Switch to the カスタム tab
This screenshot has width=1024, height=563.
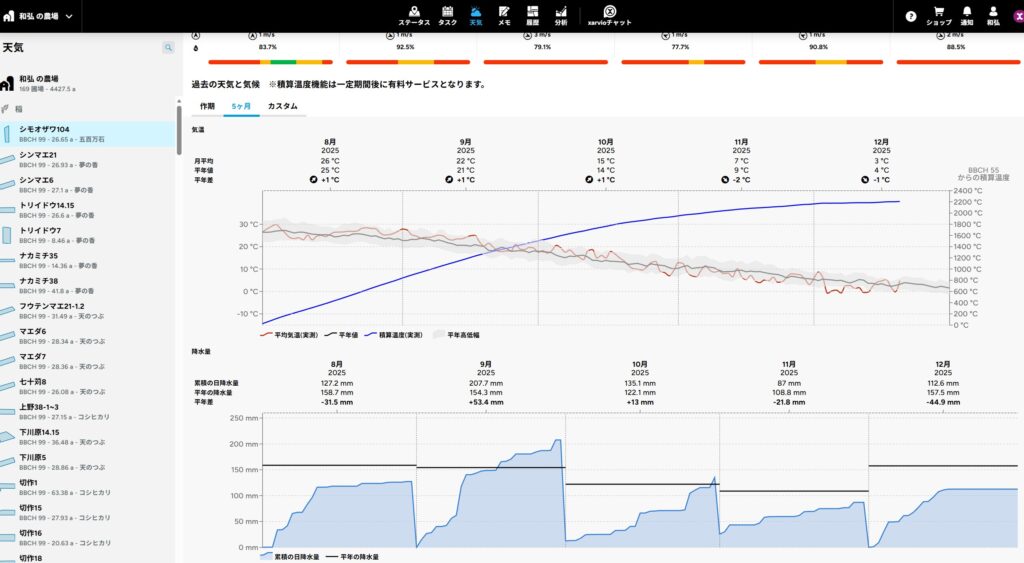[282, 105]
